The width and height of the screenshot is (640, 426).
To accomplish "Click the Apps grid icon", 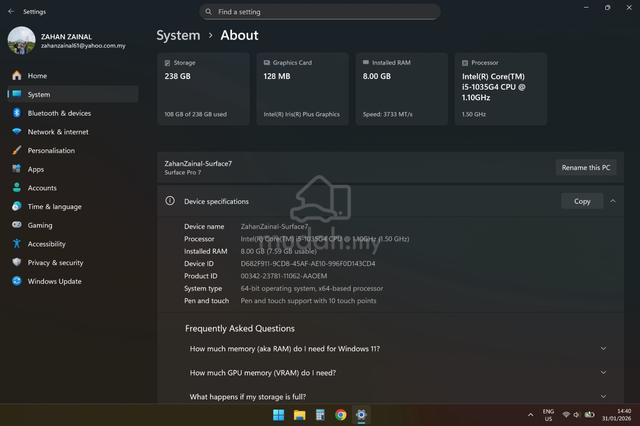I will pyautogui.click(x=17, y=169).
